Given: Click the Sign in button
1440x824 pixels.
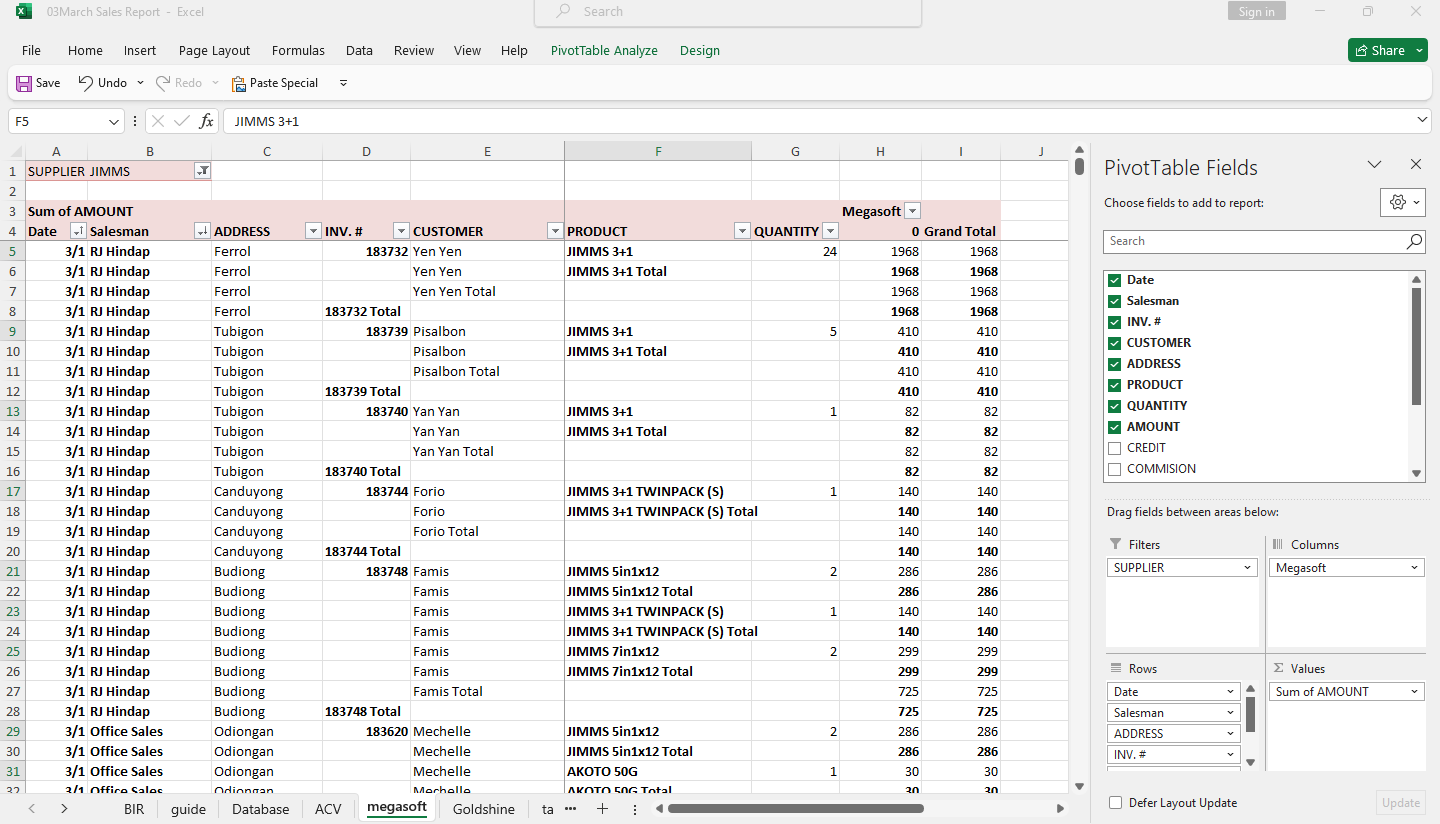Looking at the screenshot, I should click(1256, 12).
